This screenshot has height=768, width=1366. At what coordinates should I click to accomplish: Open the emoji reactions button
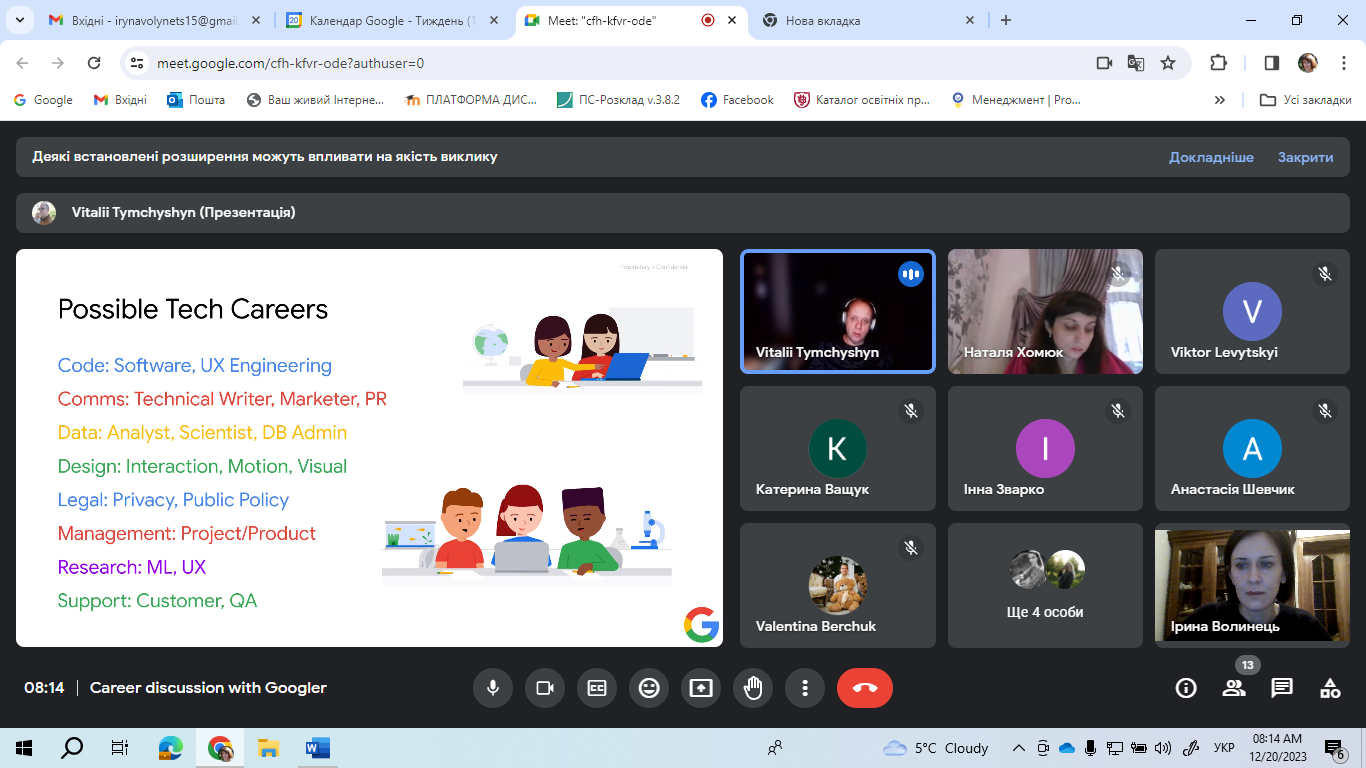click(x=649, y=688)
